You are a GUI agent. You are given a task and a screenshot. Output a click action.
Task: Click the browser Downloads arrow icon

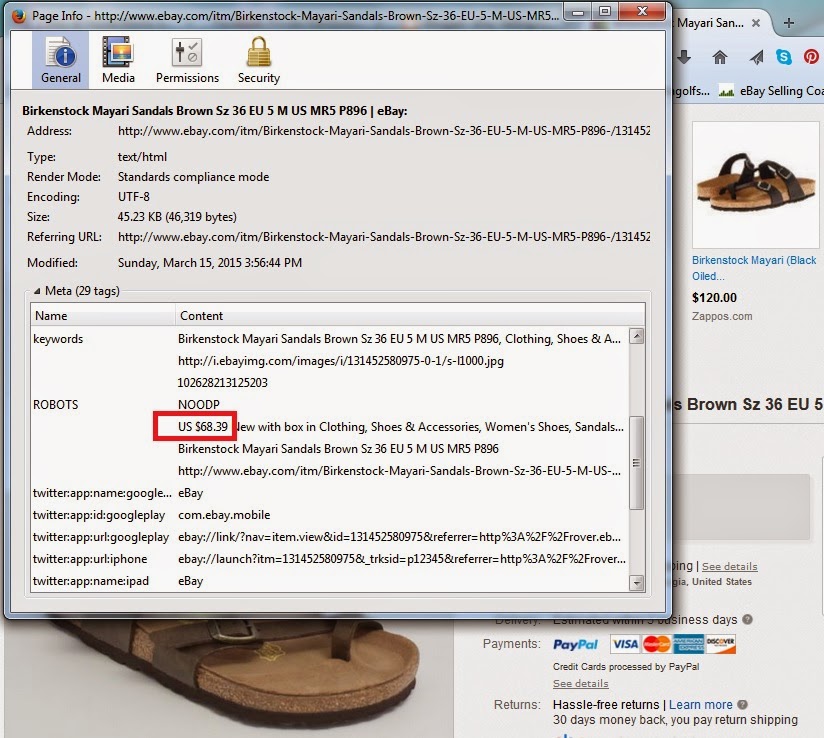pyautogui.click(x=684, y=57)
